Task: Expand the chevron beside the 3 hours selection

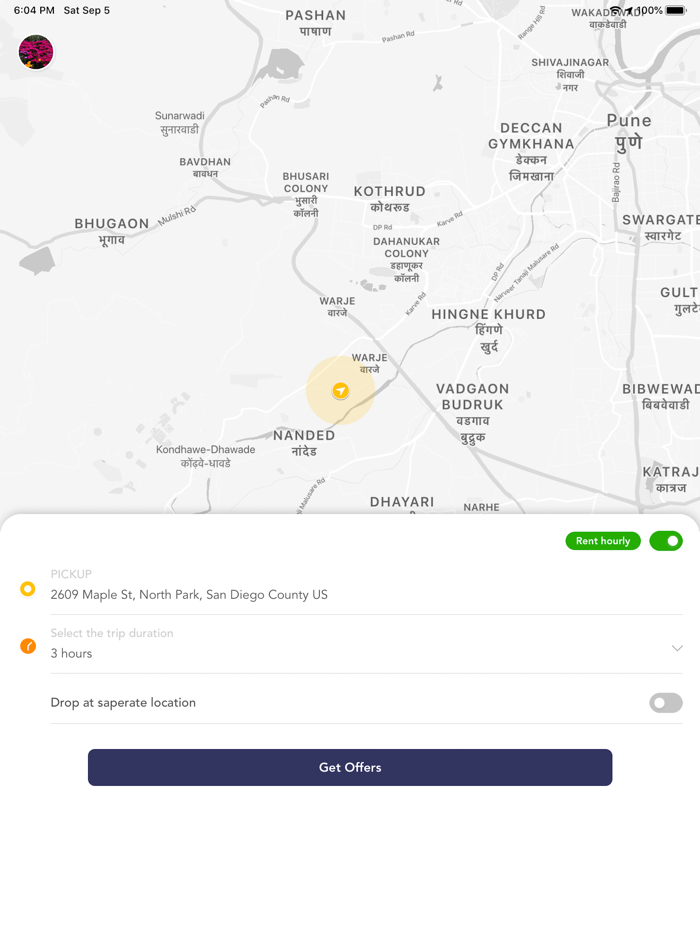Action: [679, 648]
